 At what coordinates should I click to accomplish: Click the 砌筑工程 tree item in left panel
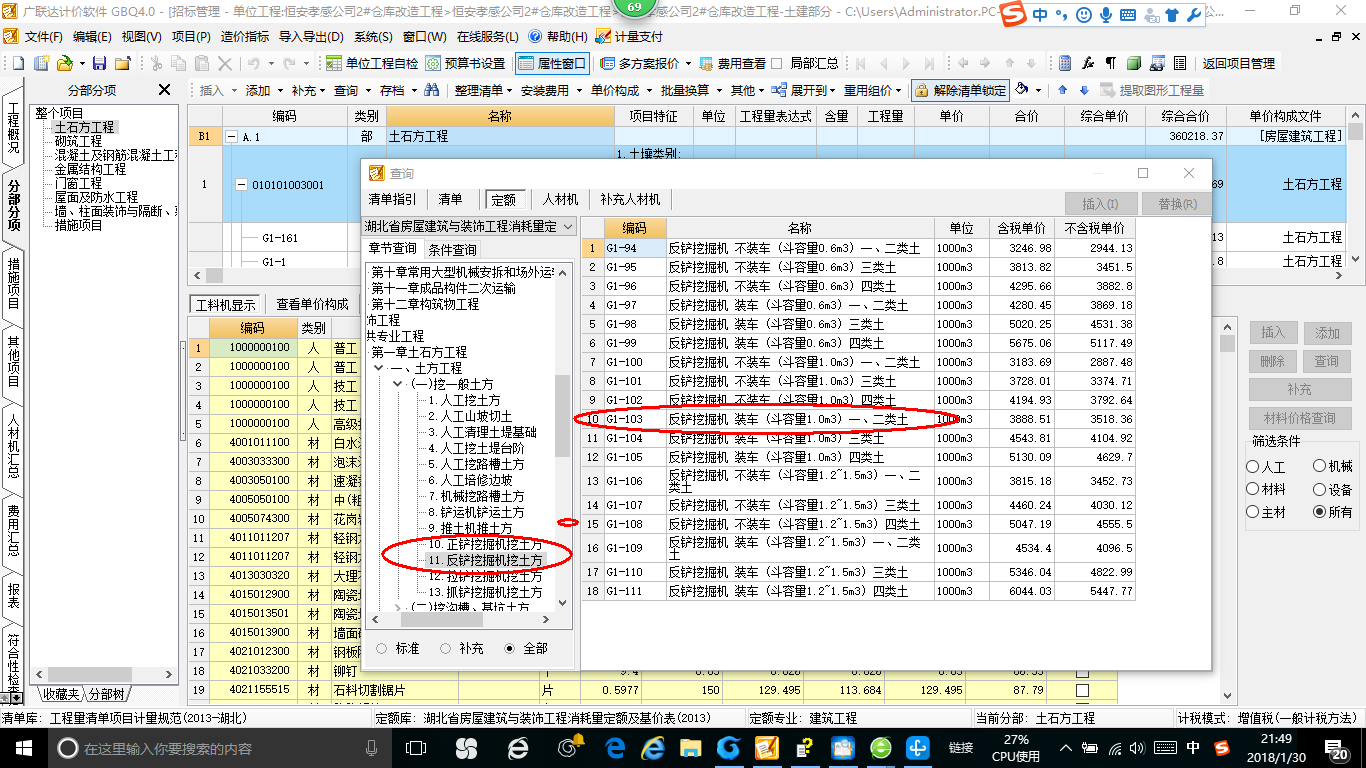point(78,141)
